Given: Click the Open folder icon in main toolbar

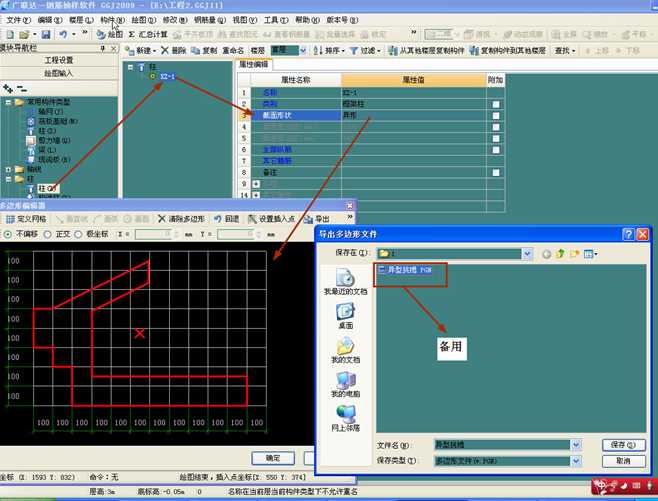Looking at the screenshot, I should (24, 34).
